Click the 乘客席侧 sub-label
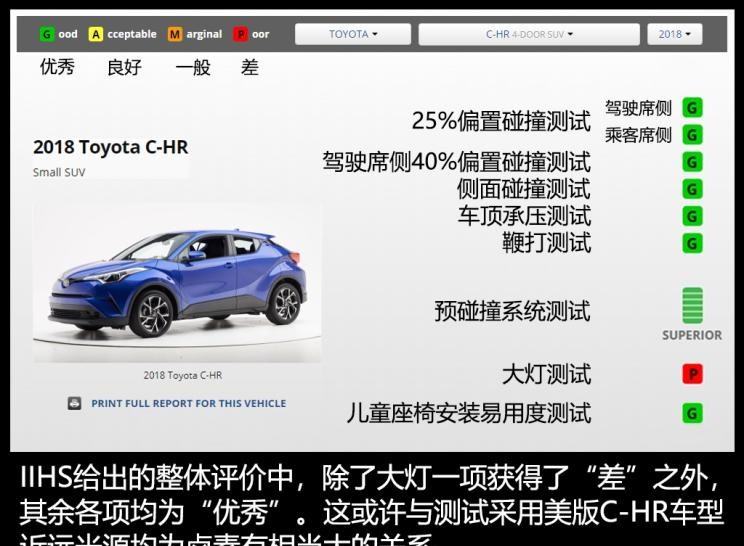Viewport: 744px width, 546px height. pyautogui.click(x=638, y=135)
